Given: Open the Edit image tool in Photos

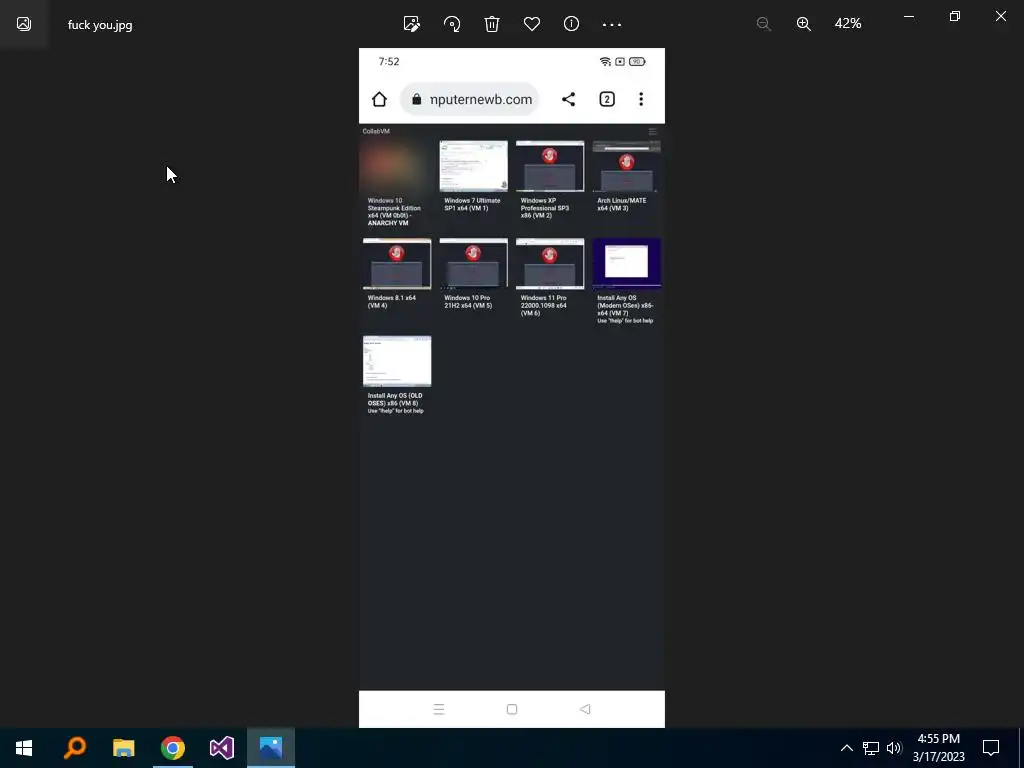Looking at the screenshot, I should point(411,24).
